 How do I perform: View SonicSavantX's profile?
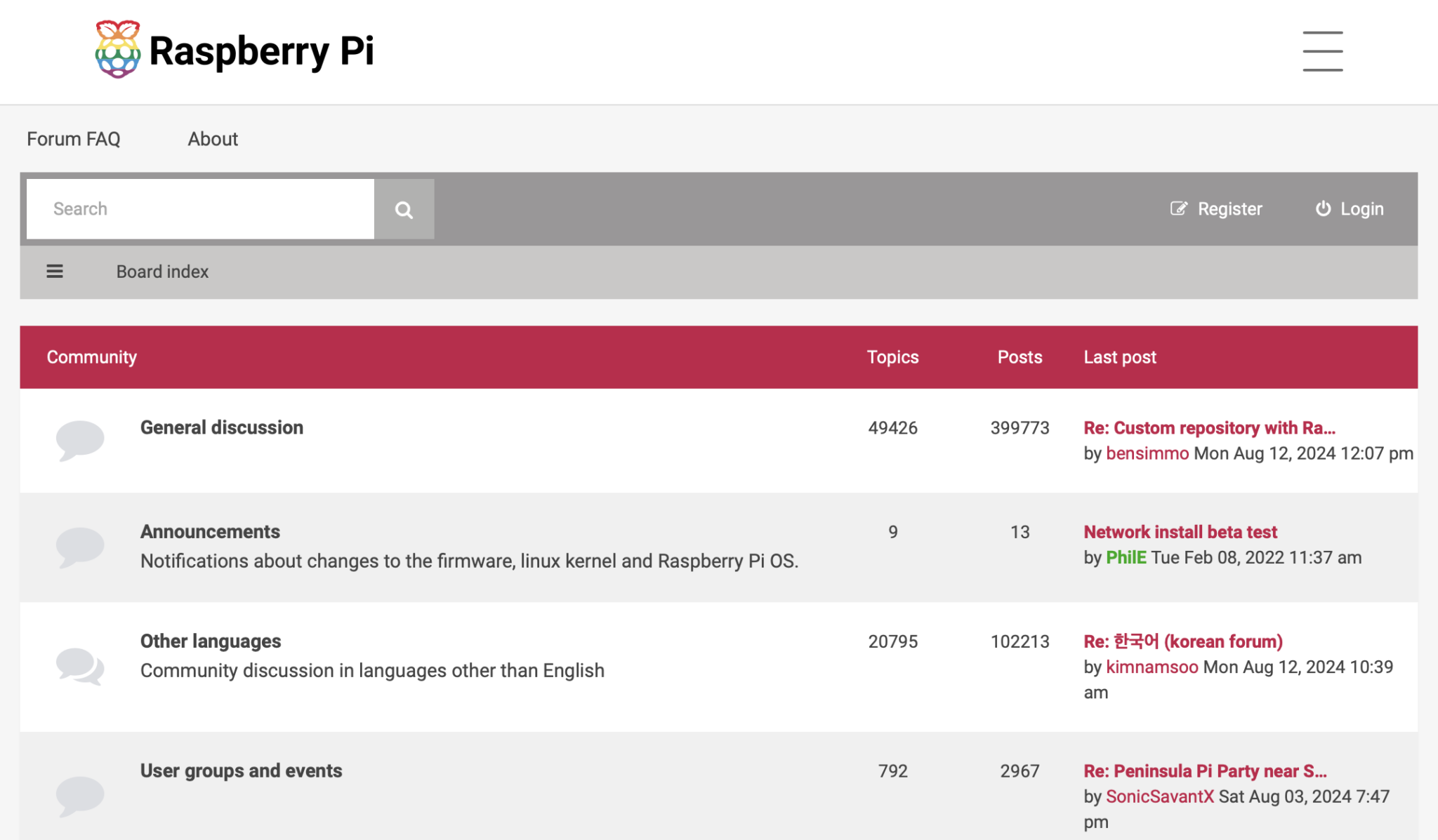click(1159, 796)
